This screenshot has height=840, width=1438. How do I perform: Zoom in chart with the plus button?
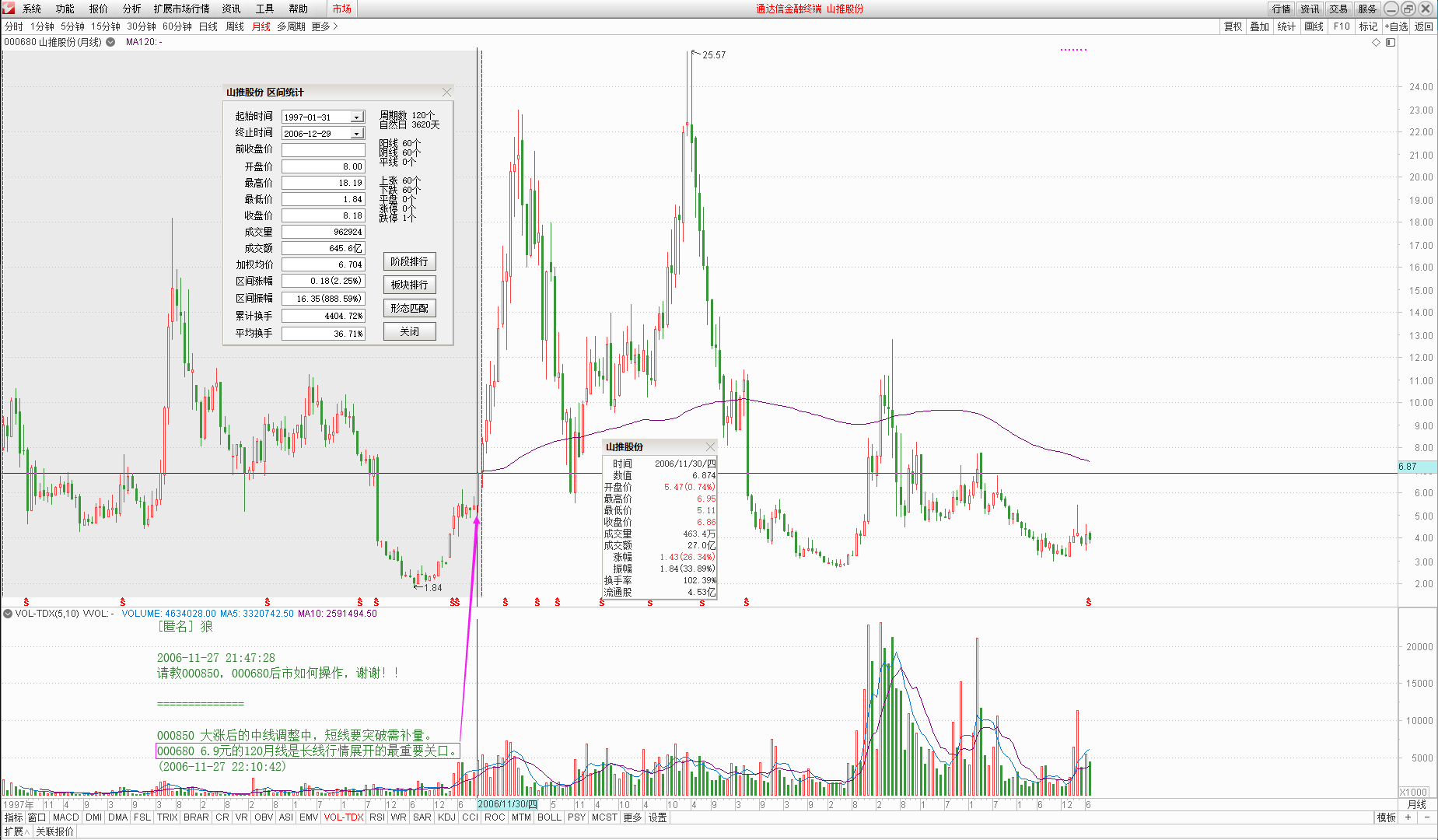(x=1408, y=817)
